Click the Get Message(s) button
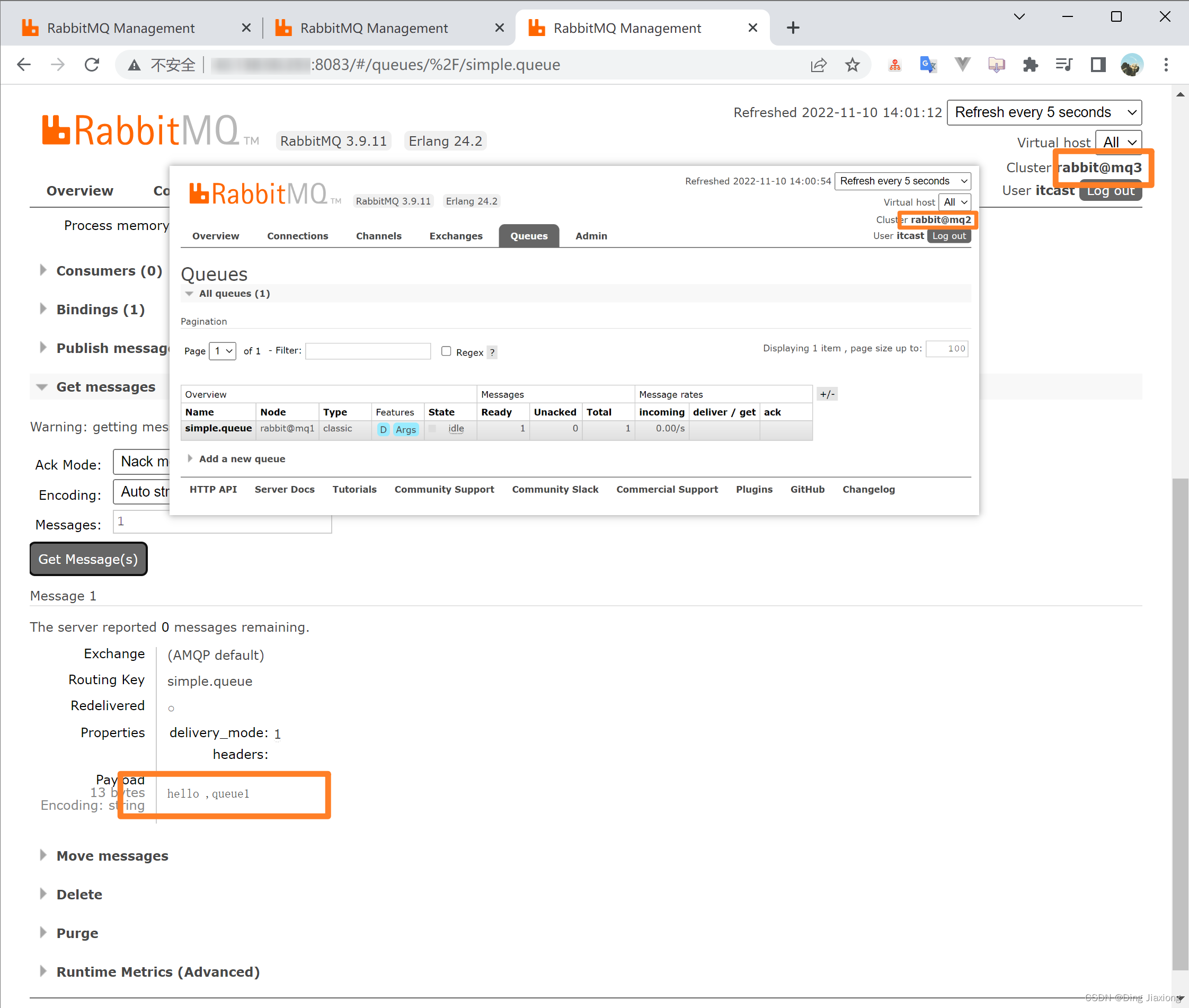1189x1008 pixels. click(x=88, y=559)
